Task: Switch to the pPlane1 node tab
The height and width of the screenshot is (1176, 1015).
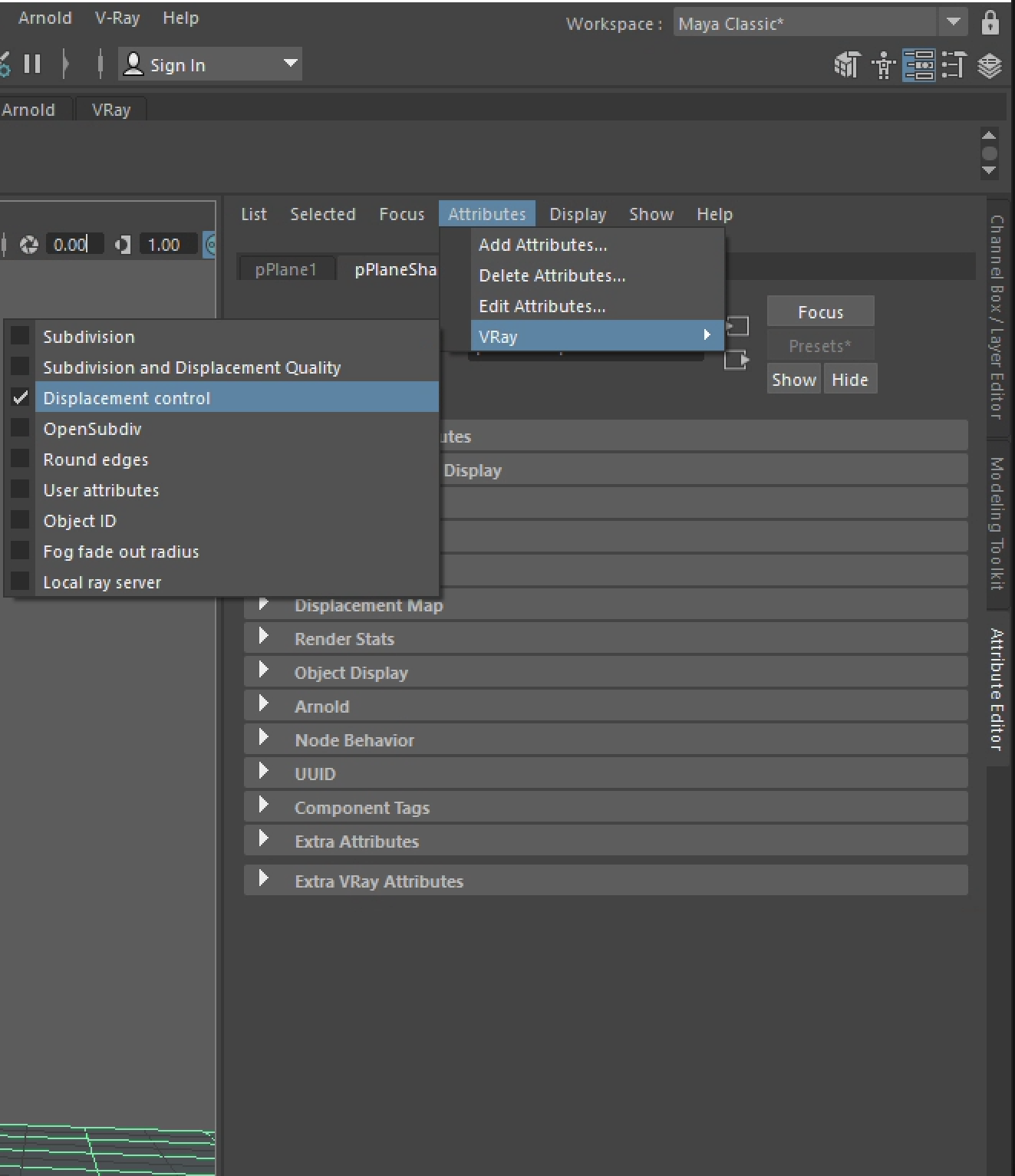Action: pos(285,269)
